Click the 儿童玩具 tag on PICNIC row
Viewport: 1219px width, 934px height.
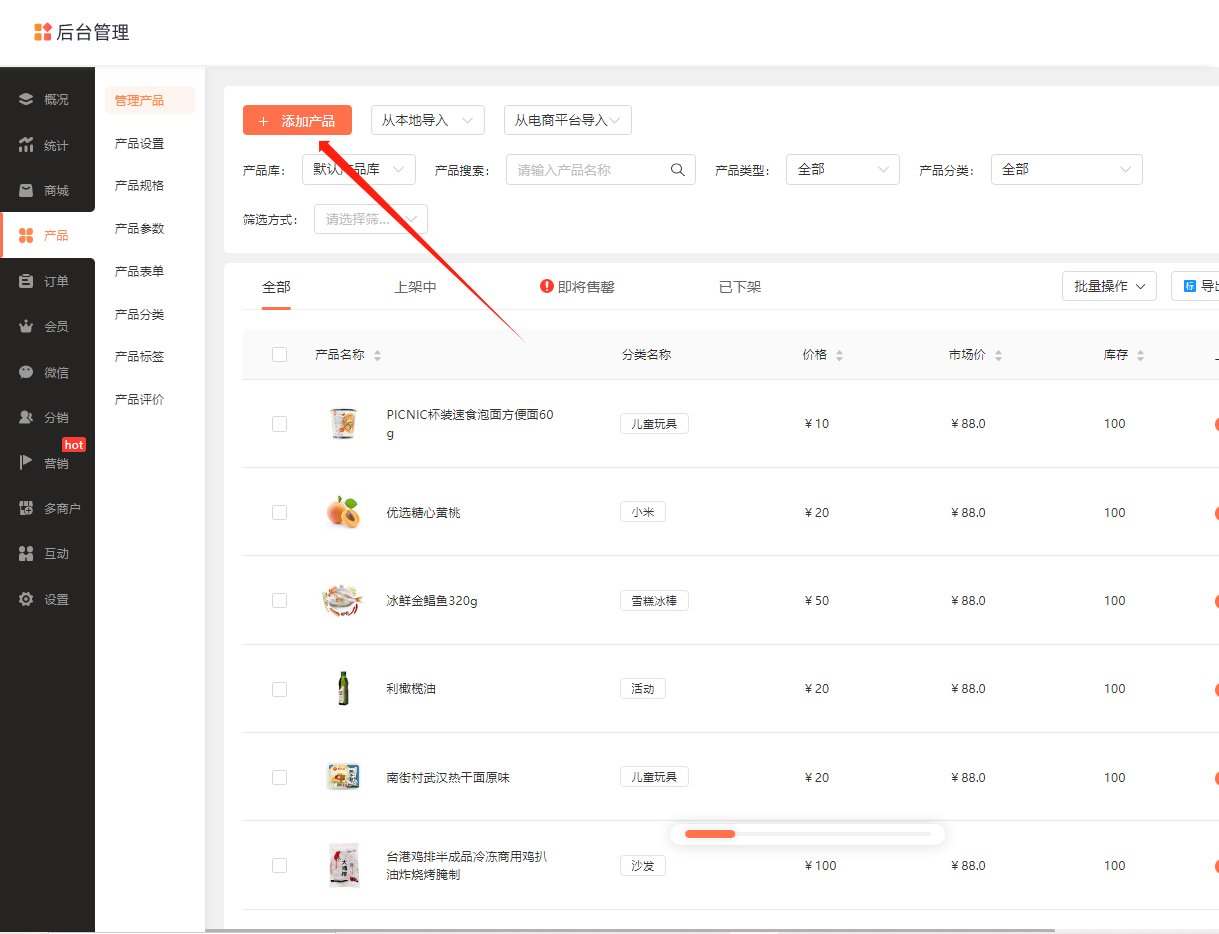[654, 424]
